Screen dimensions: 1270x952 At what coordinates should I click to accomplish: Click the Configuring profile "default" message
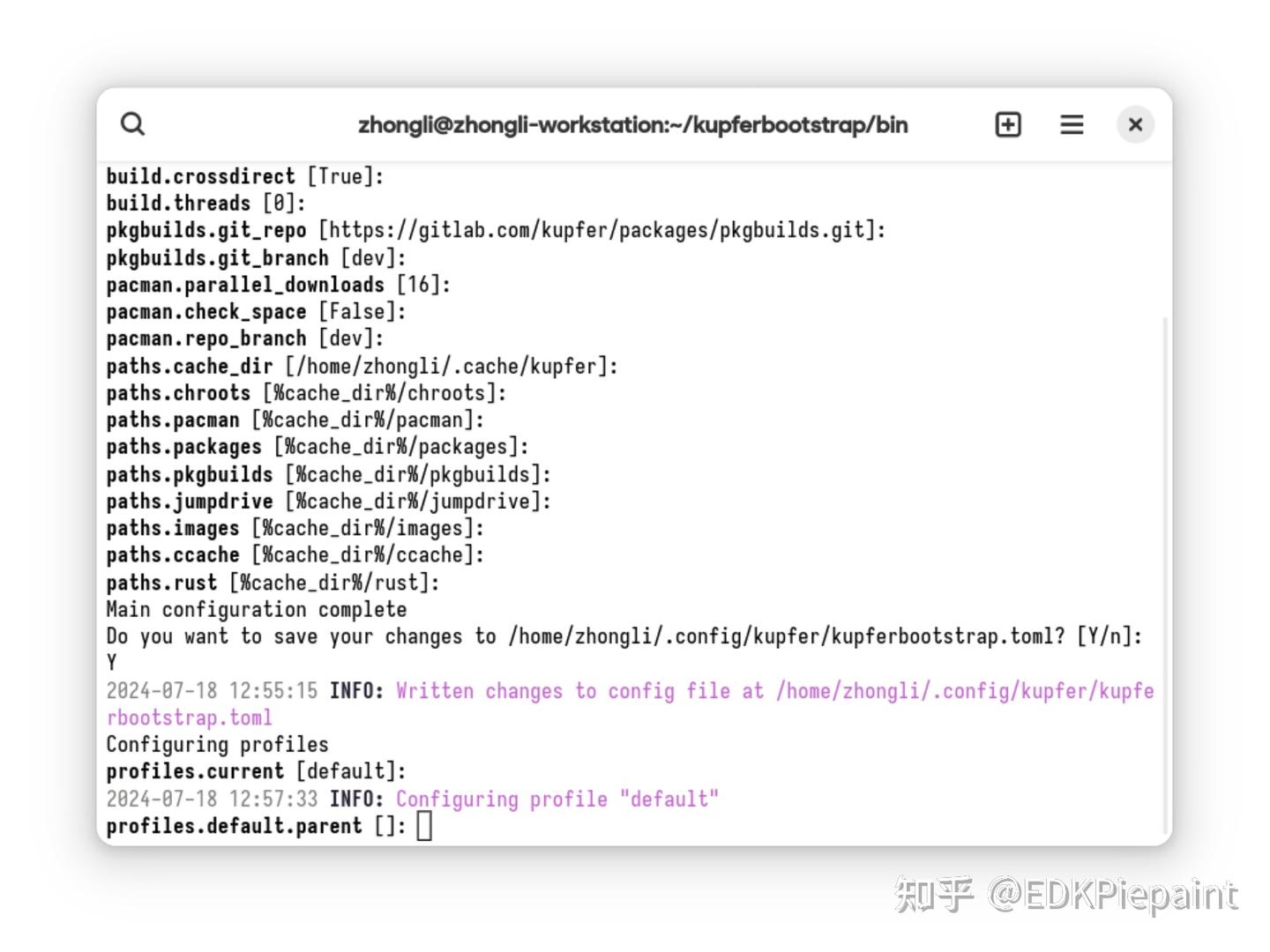click(x=557, y=800)
